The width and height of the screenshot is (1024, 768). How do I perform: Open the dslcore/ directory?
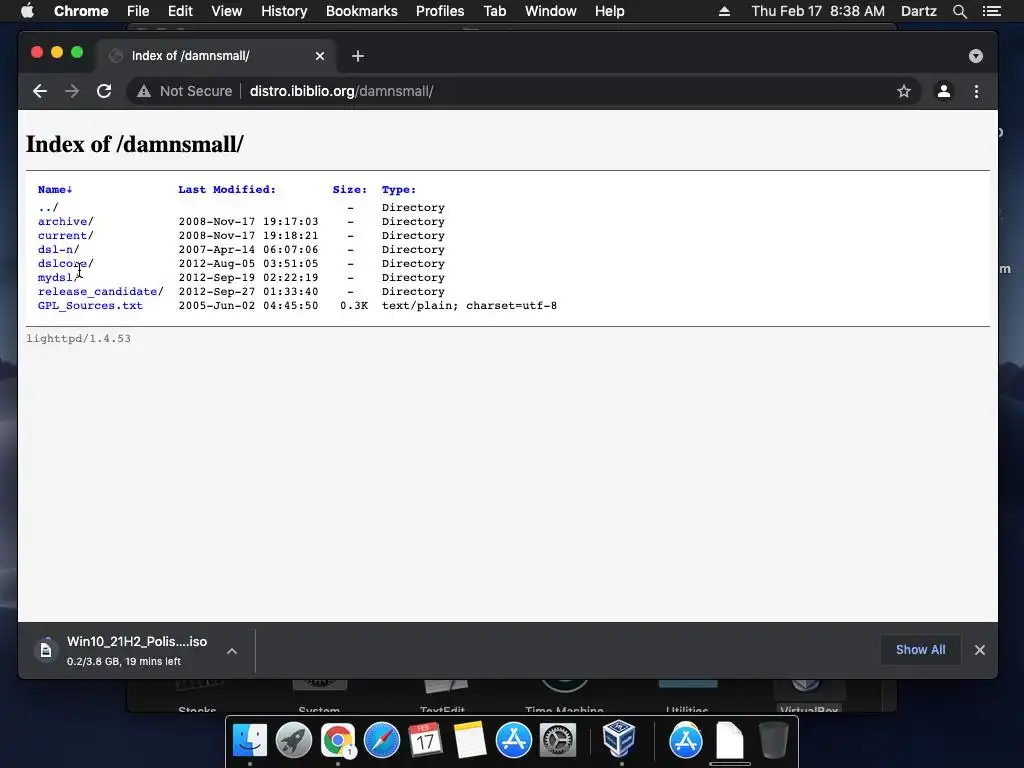(x=65, y=264)
